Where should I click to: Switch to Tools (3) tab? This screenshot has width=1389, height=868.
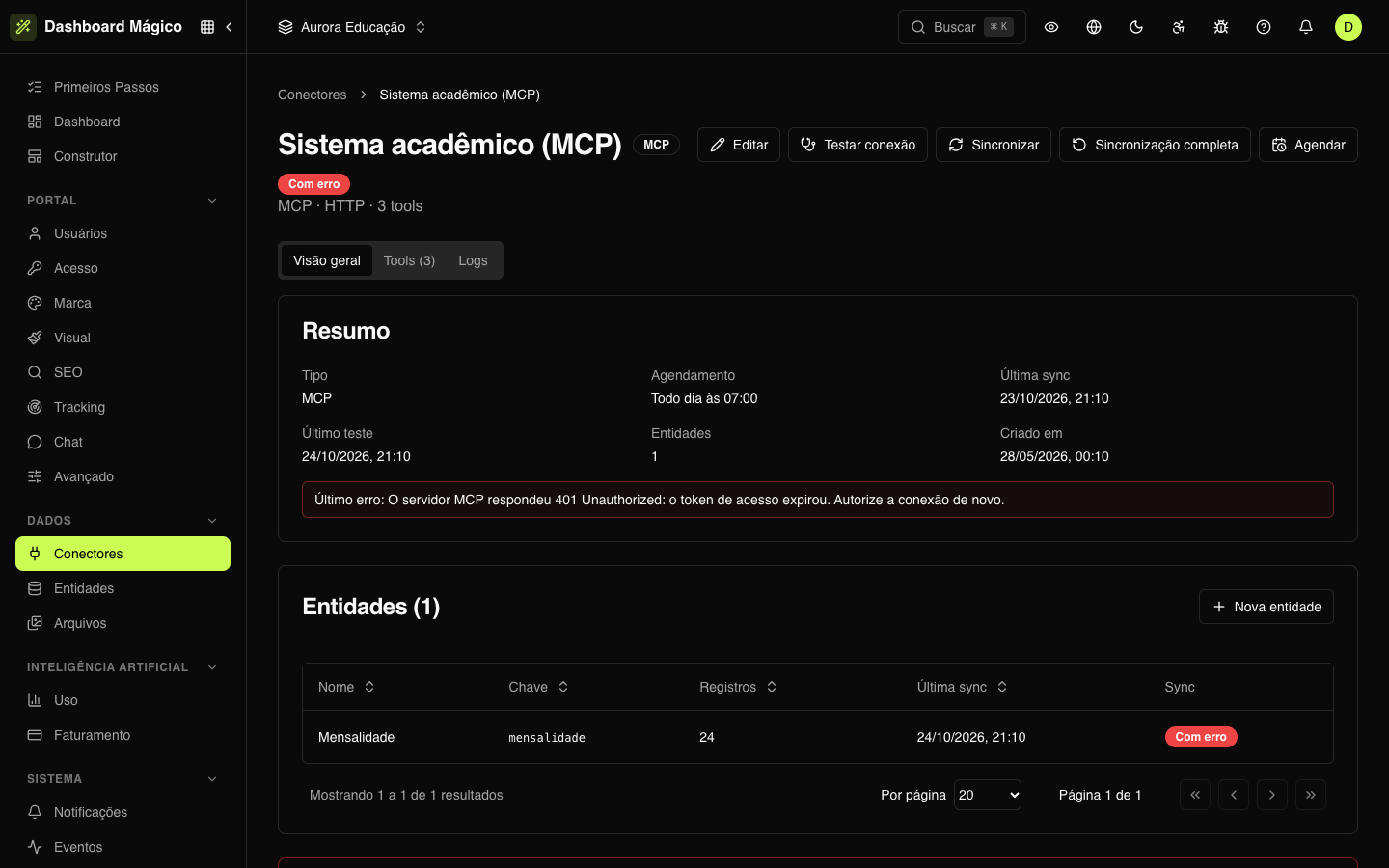coord(409,260)
